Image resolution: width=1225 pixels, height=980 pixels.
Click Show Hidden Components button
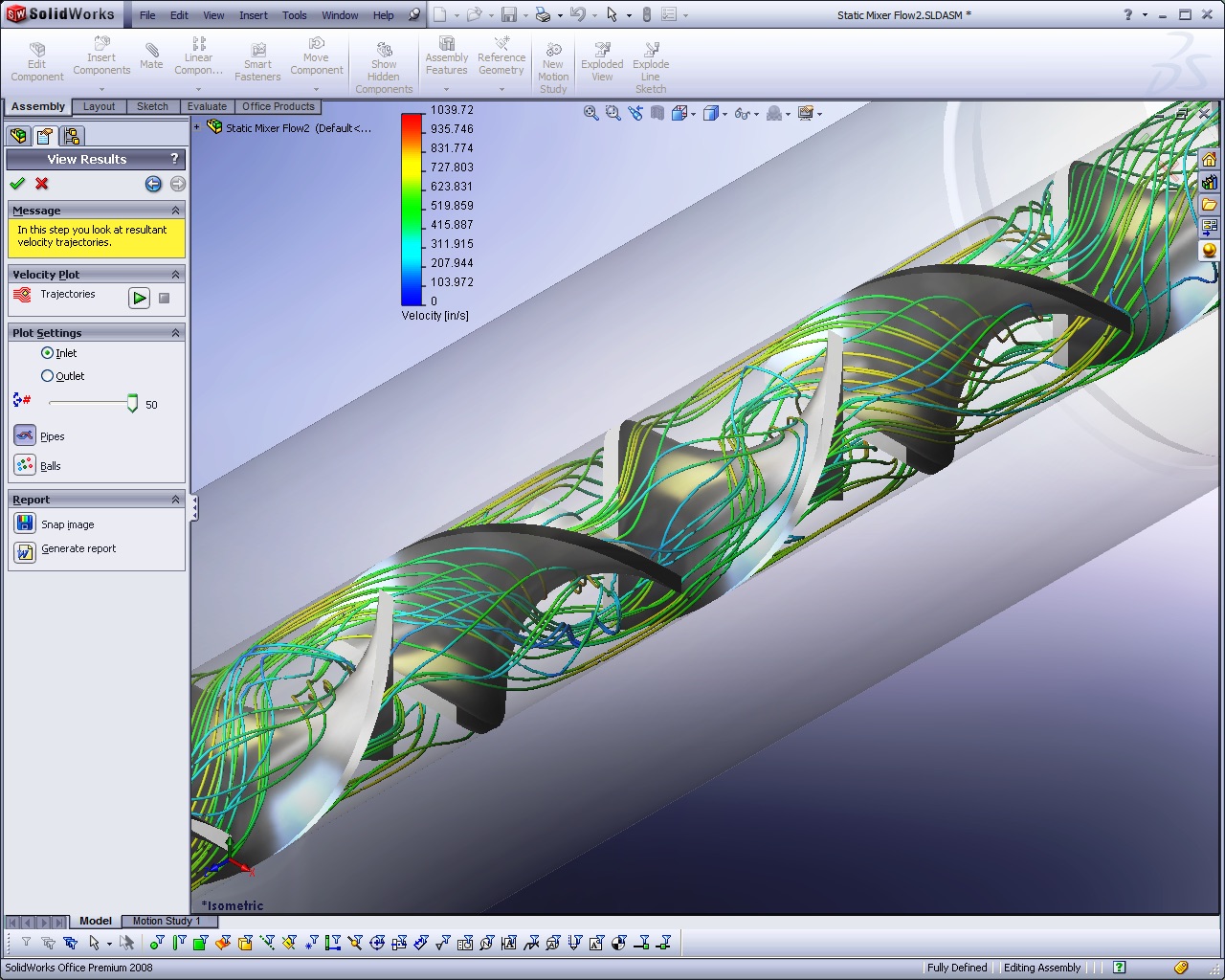pos(384,67)
